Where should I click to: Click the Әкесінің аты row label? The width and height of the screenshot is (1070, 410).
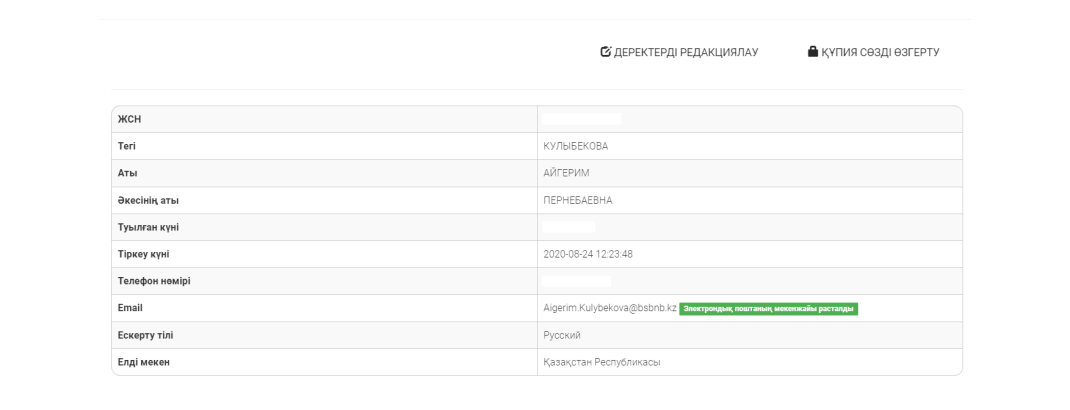(148, 200)
